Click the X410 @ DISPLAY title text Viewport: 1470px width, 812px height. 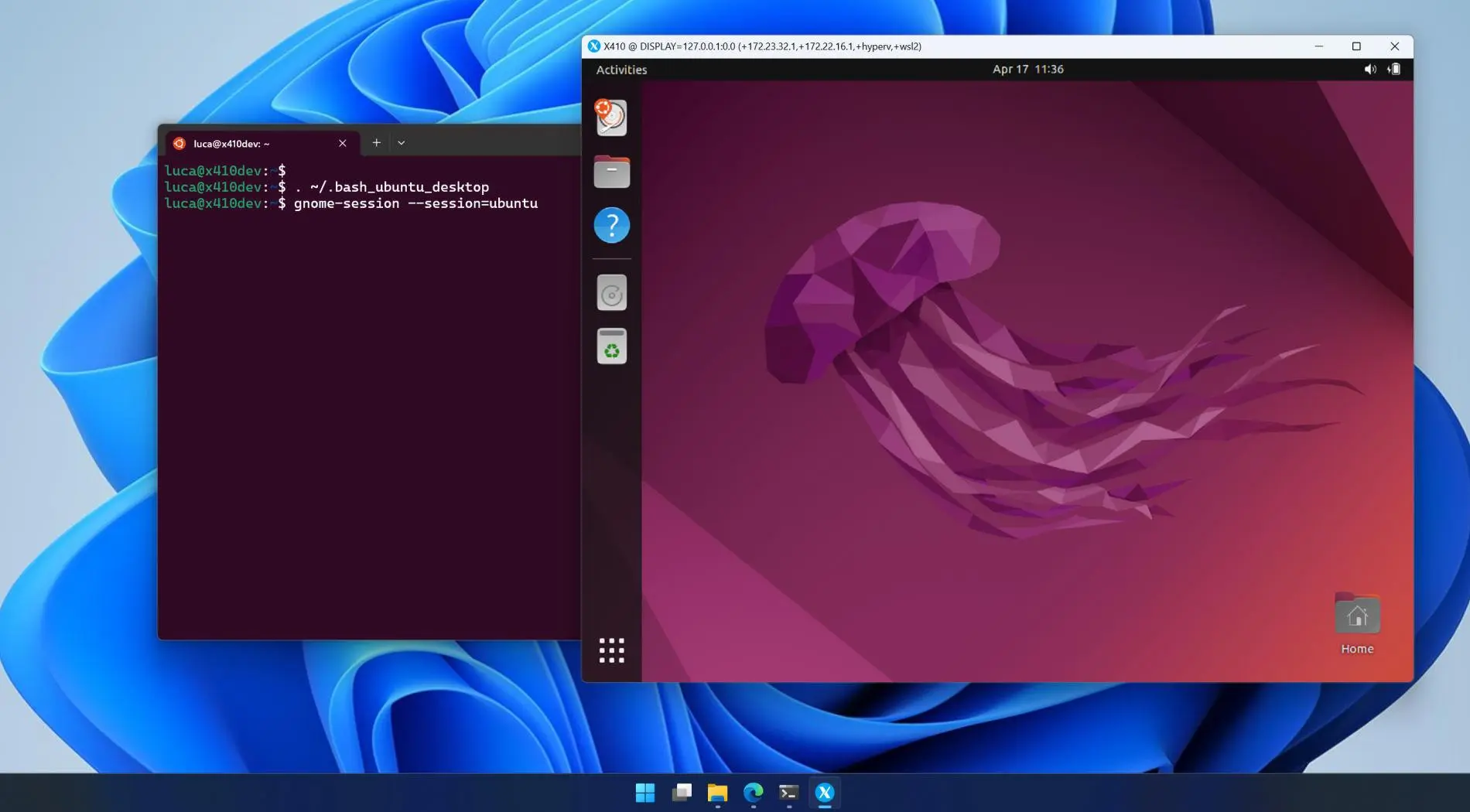pos(762,46)
